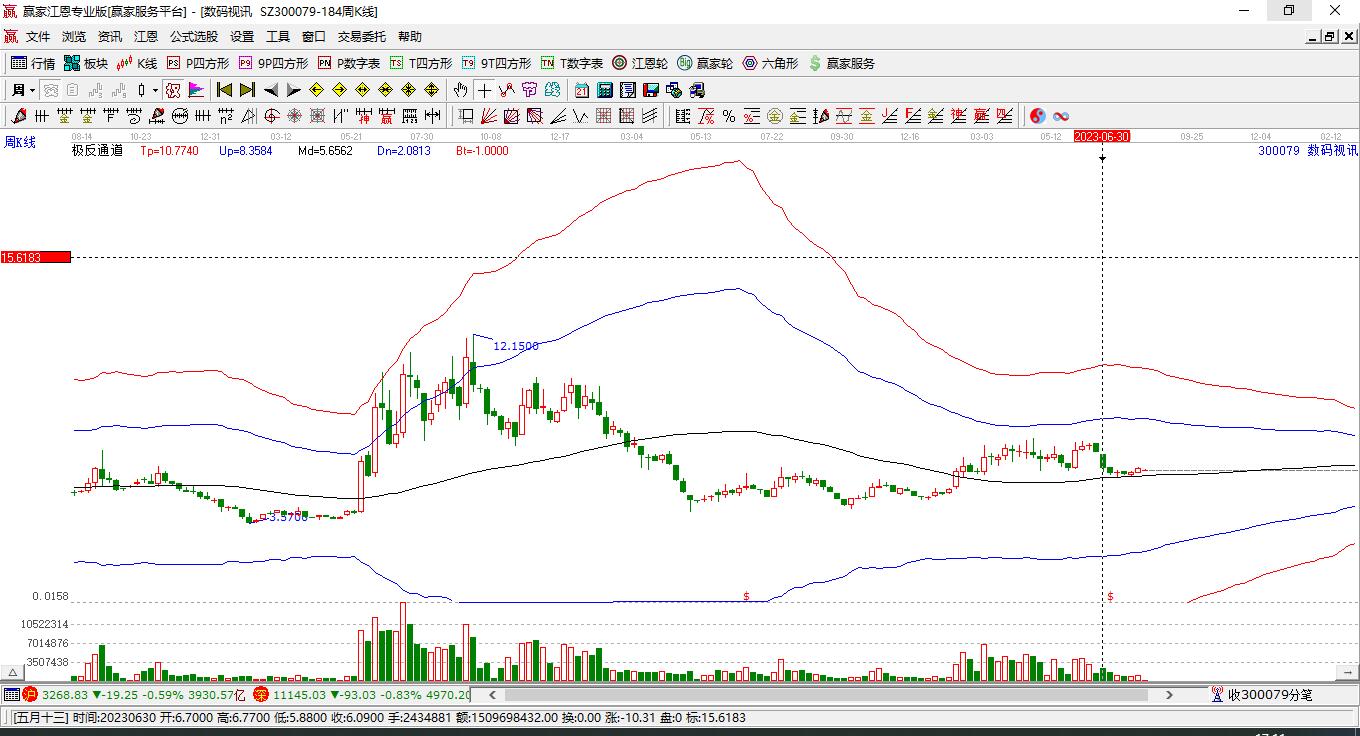Screen dimensions: 1360x736
Task: Click the 300079 数码视讯 stock label
Action: click(x=1308, y=151)
